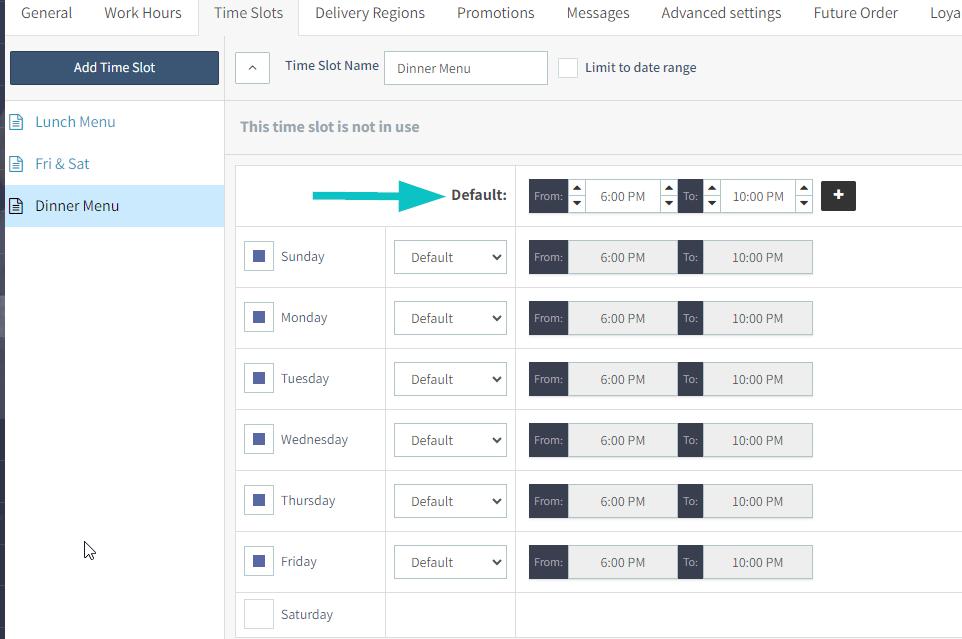Image resolution: width=962 pixels, height=639 pixels.
Task: Collapse panel using the chevron up button
Action: [x=252, y=68]
